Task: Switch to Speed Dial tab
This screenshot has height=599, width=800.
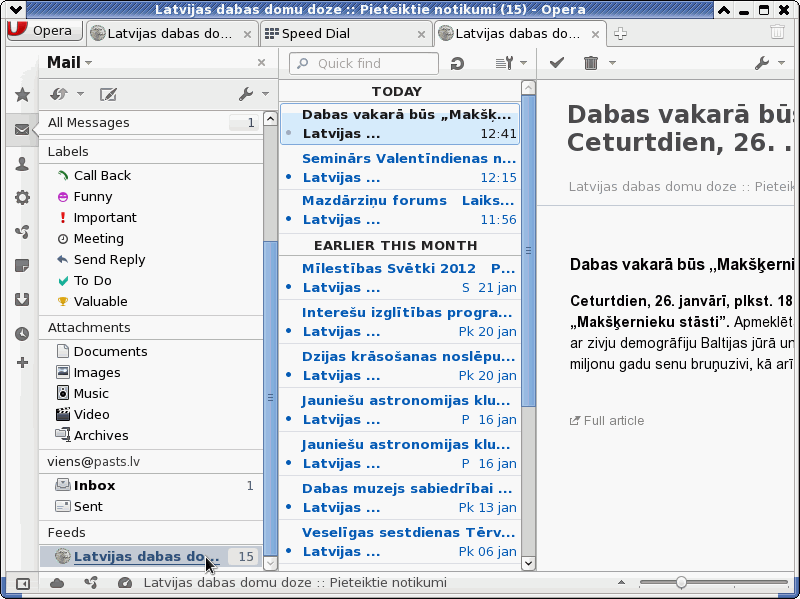Action: click(x=344, y=34)
